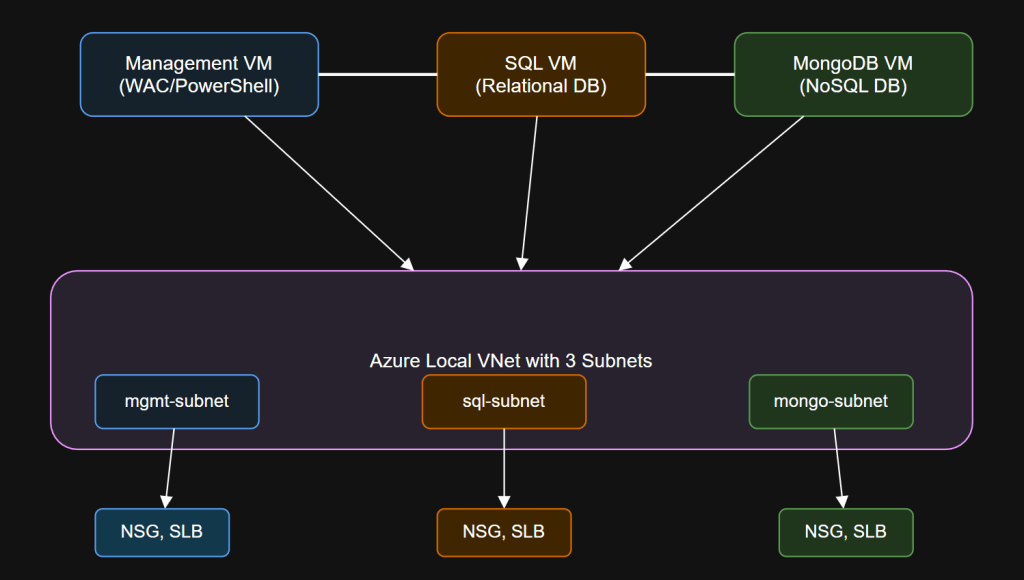Image resolution: width=1024 pixels, height=580 pixels.
Task: Select the WAC/PowerShell label text
Action: [x=199, y=85]
